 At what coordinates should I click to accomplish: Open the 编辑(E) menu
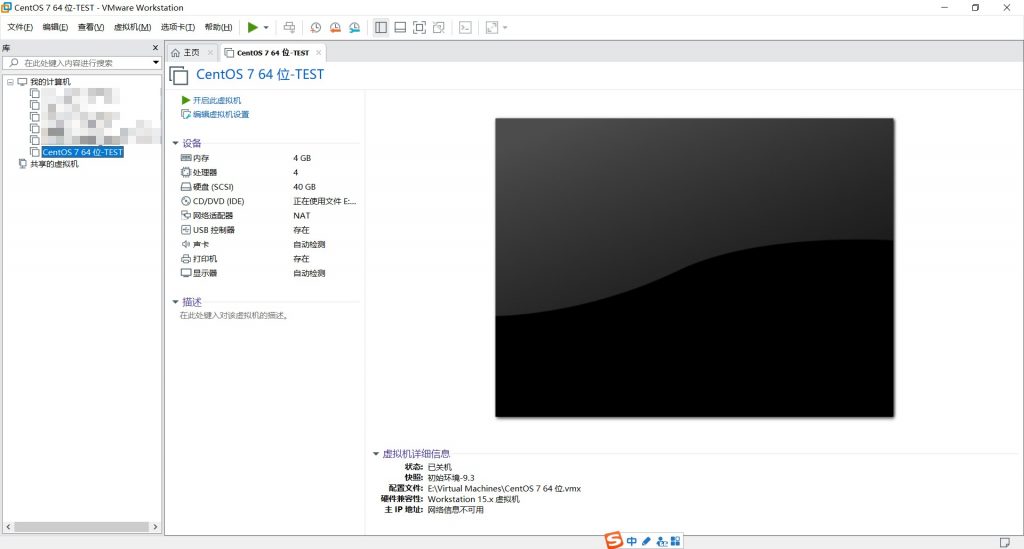point(55,27)
